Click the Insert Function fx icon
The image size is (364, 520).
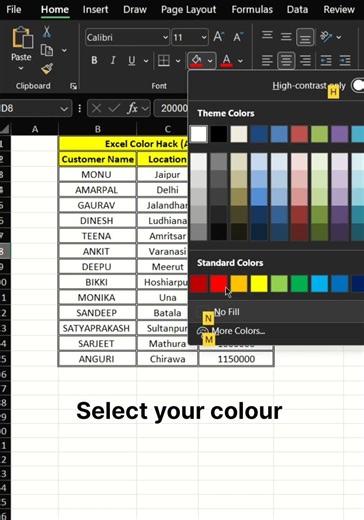tap(133, 108)
